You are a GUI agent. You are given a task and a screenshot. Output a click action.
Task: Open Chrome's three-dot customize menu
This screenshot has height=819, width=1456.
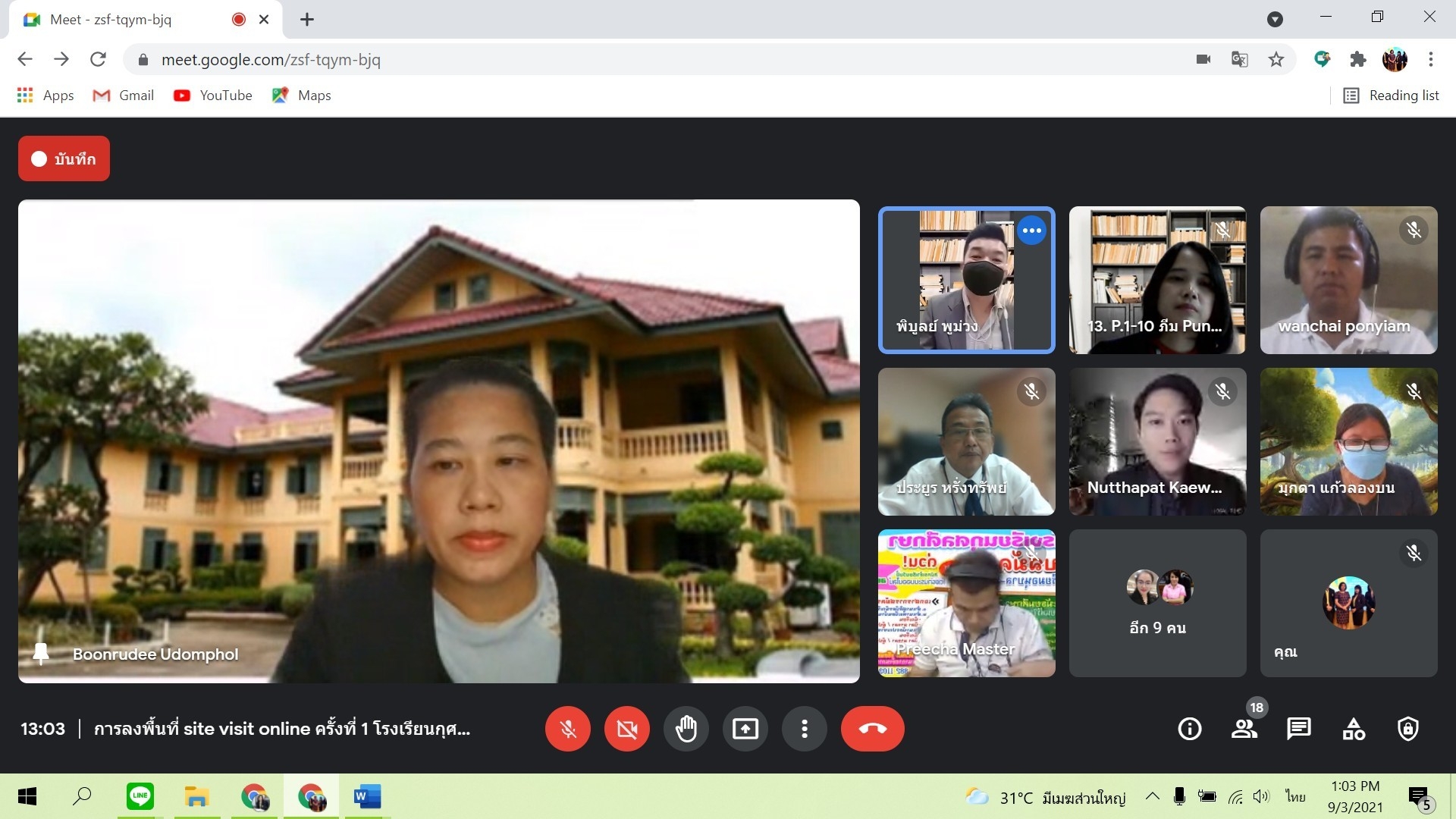[x=1430, y=59]
